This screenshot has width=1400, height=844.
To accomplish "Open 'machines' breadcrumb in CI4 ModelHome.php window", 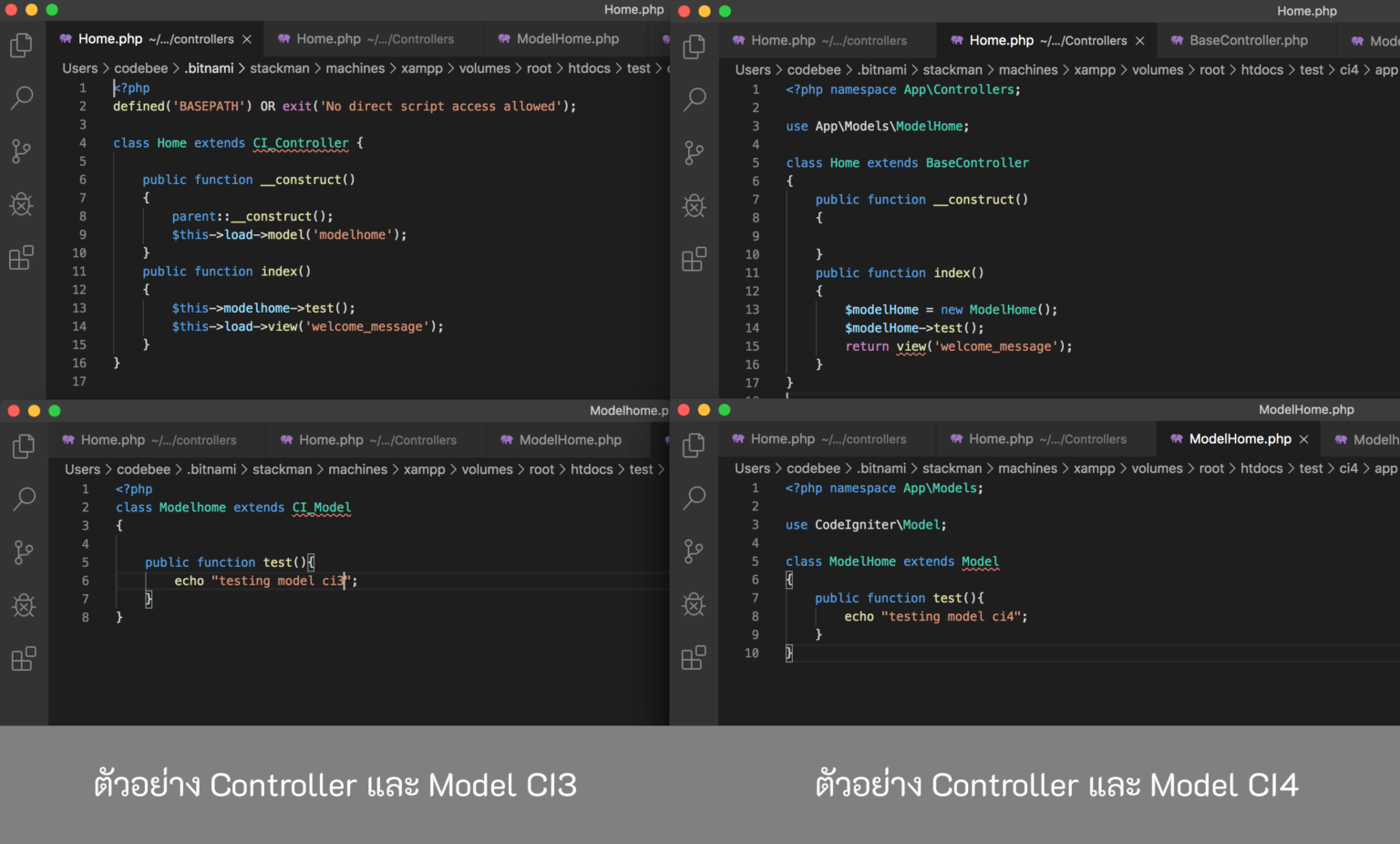I will (x=1027, y=468).
